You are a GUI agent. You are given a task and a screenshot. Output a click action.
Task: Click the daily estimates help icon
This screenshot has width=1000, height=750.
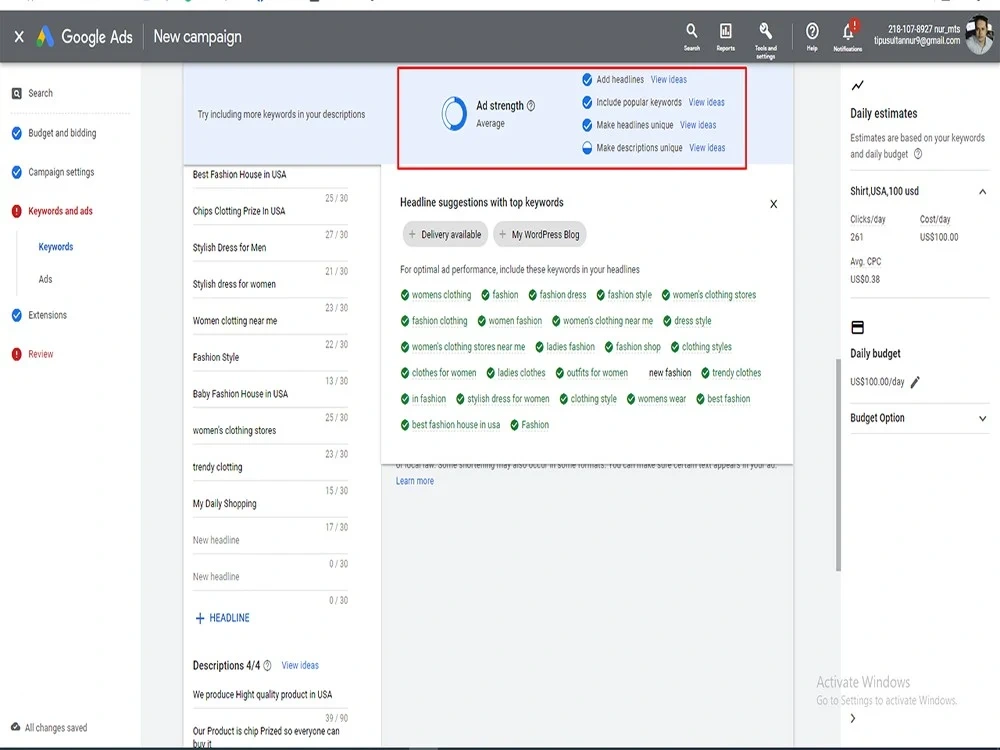coord(918,154)
